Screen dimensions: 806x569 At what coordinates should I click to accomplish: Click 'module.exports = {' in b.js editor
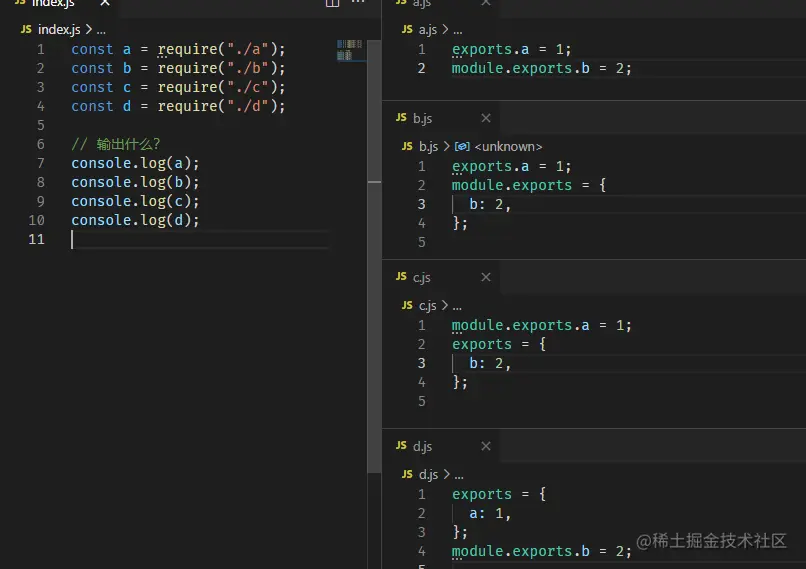(x=529, y=186)
